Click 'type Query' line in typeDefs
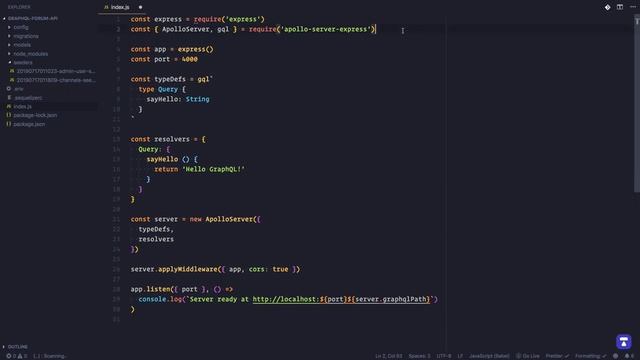This screenshot has height=360, width=640. point(162,89)
